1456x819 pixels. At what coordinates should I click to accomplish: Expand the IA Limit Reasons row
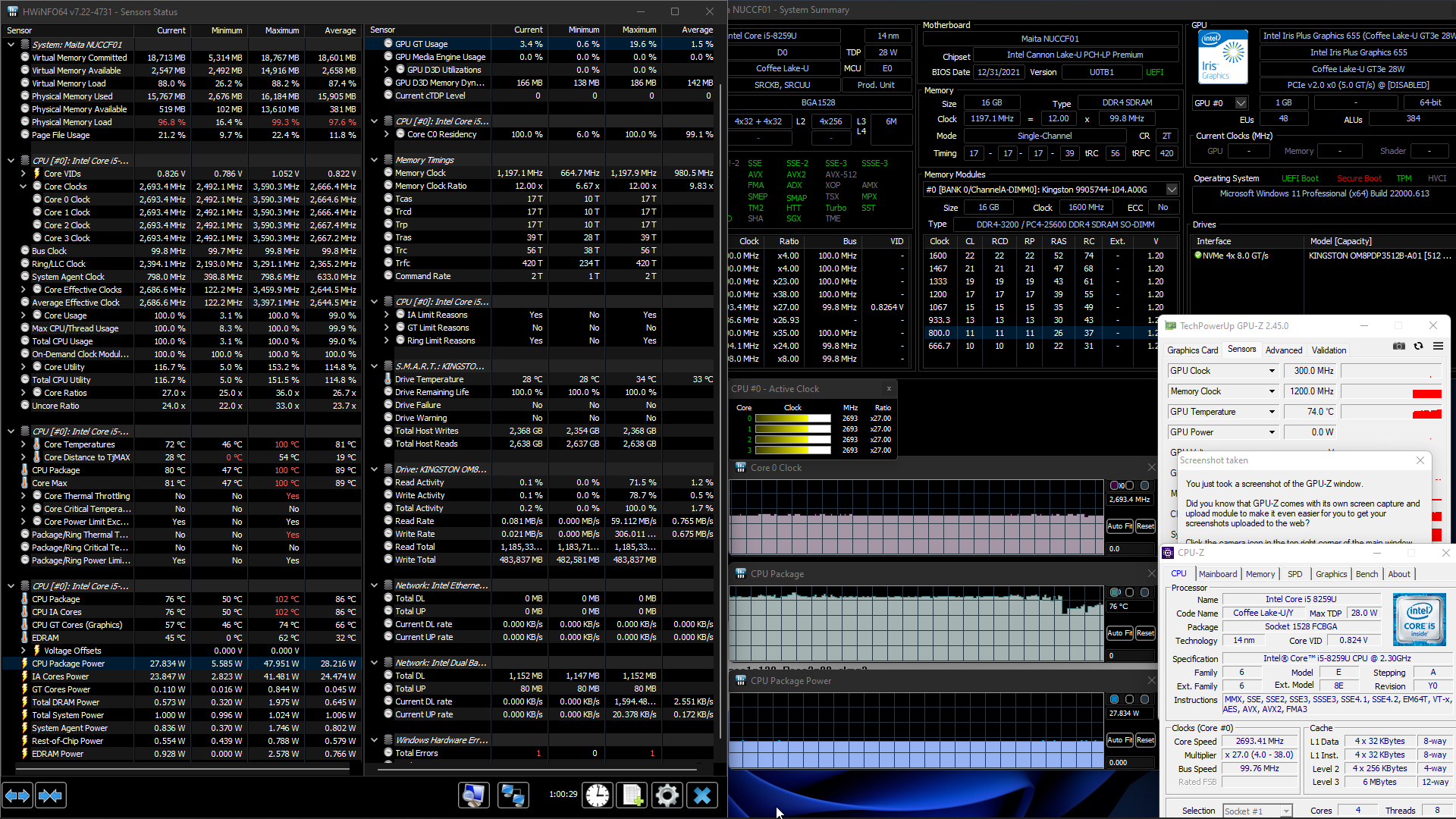point(386,315)
